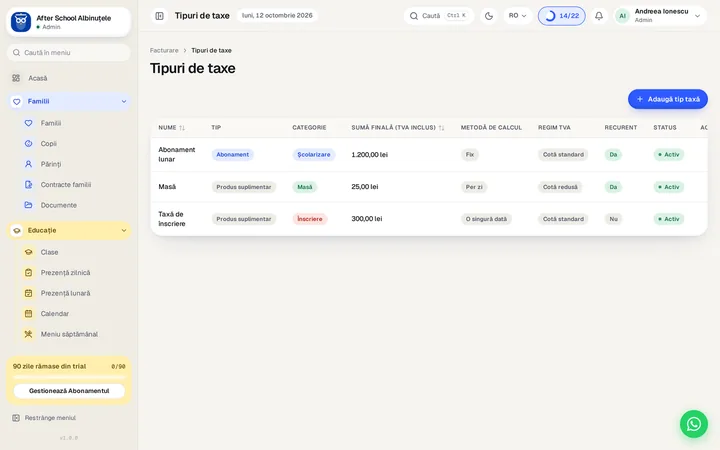Click the Metodă de calcul column header
This screenshot has width=720, height=450.
point(491,128)
